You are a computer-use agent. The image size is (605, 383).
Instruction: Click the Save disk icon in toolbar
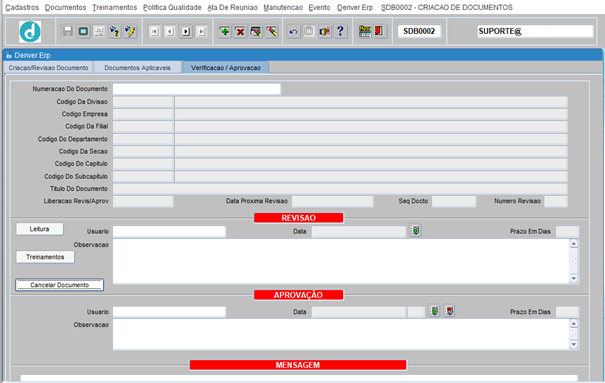[x=68, y=31]
